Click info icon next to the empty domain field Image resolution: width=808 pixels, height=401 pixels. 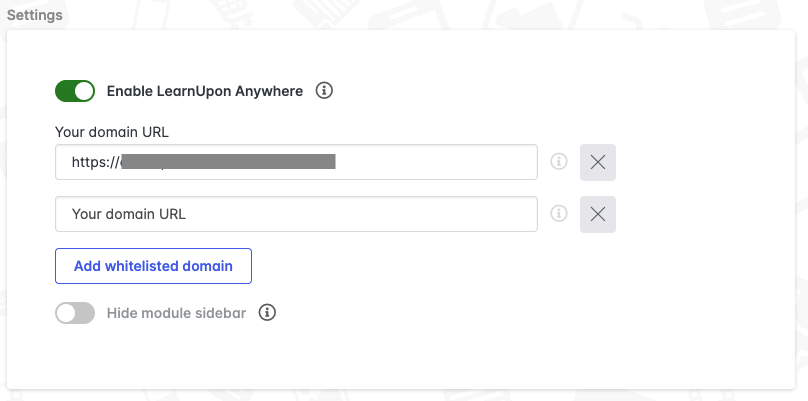point(560,213)
